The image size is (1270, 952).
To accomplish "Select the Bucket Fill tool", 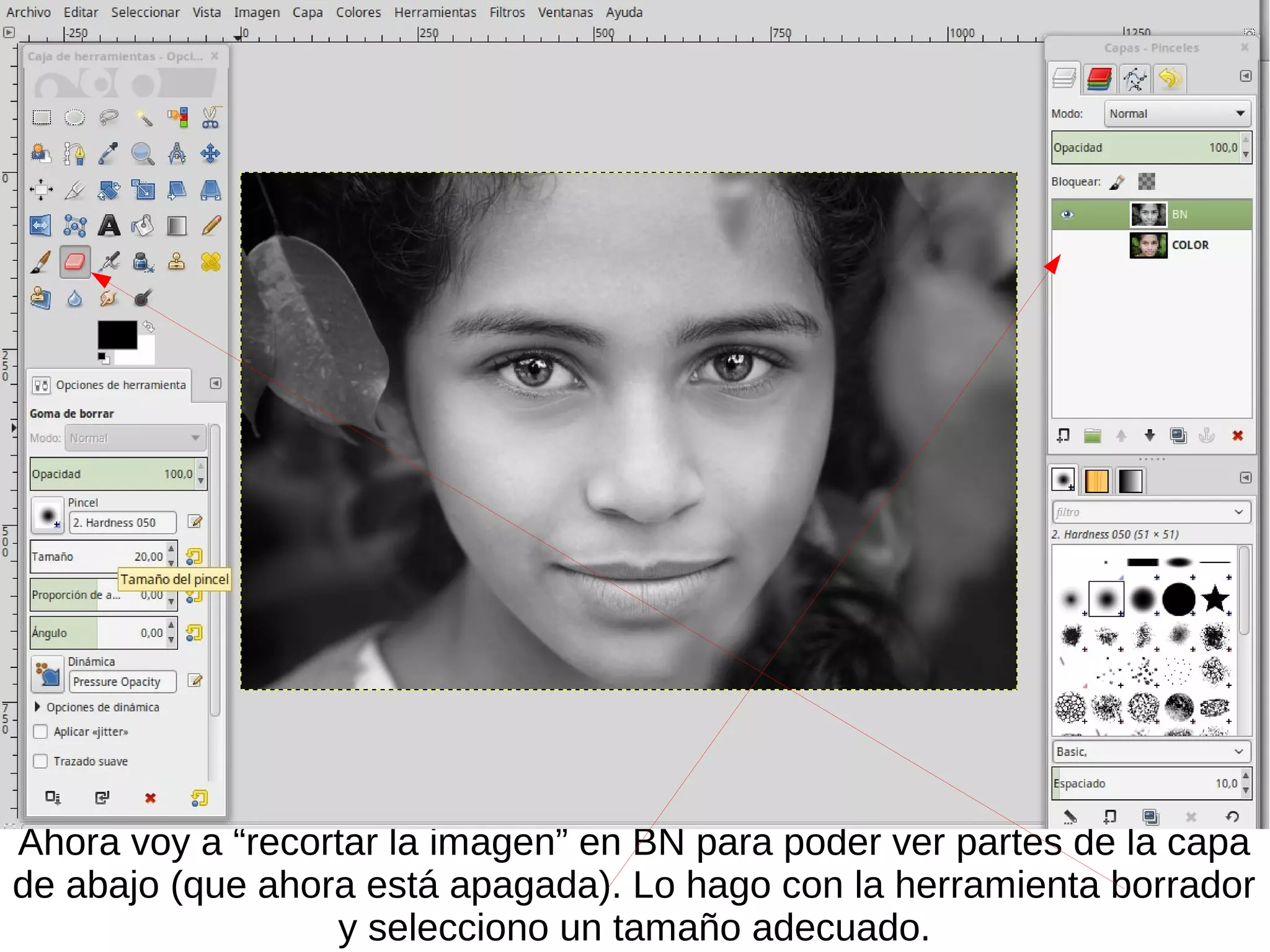I will 143,226.
